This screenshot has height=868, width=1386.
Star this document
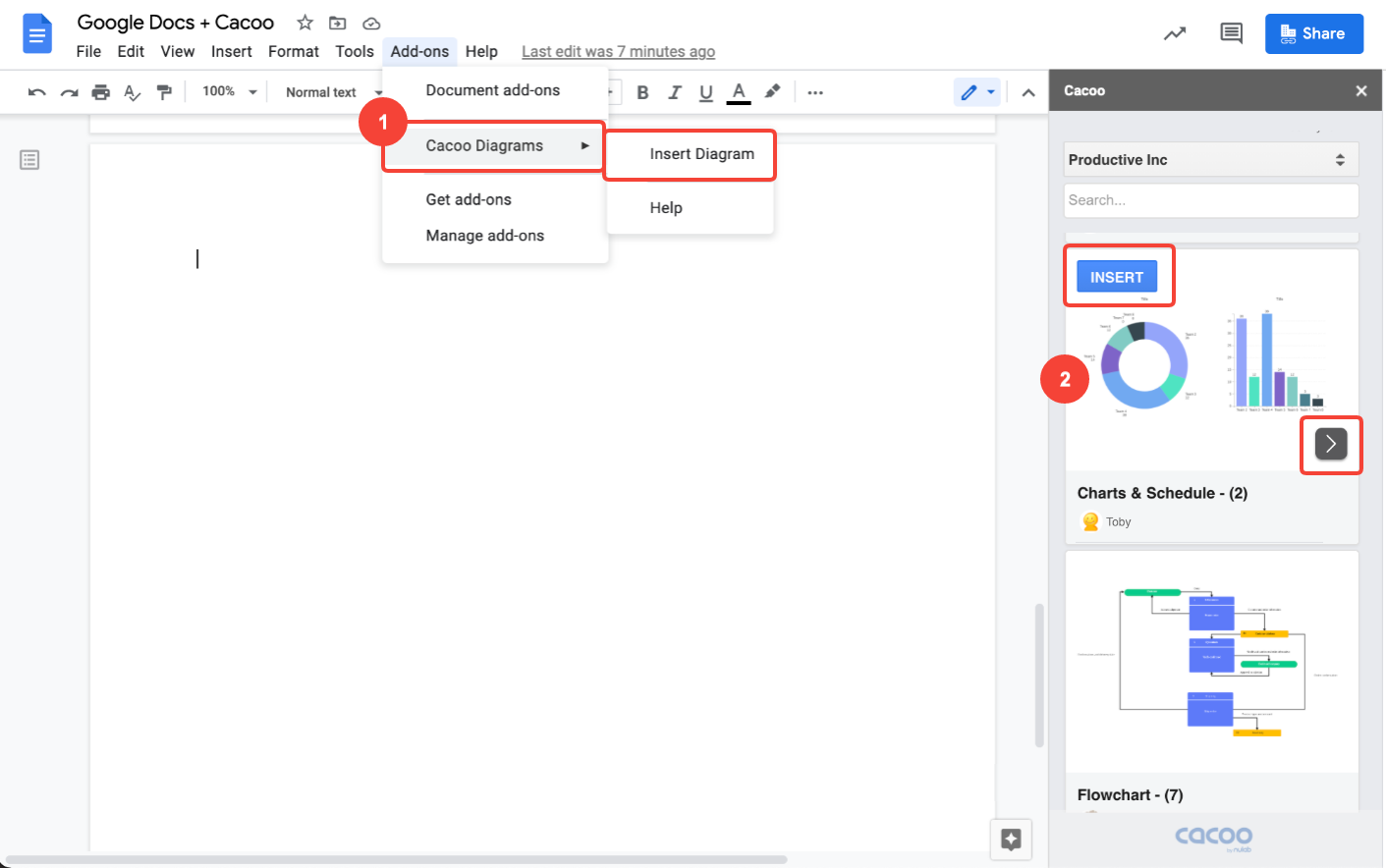point(305,23)
